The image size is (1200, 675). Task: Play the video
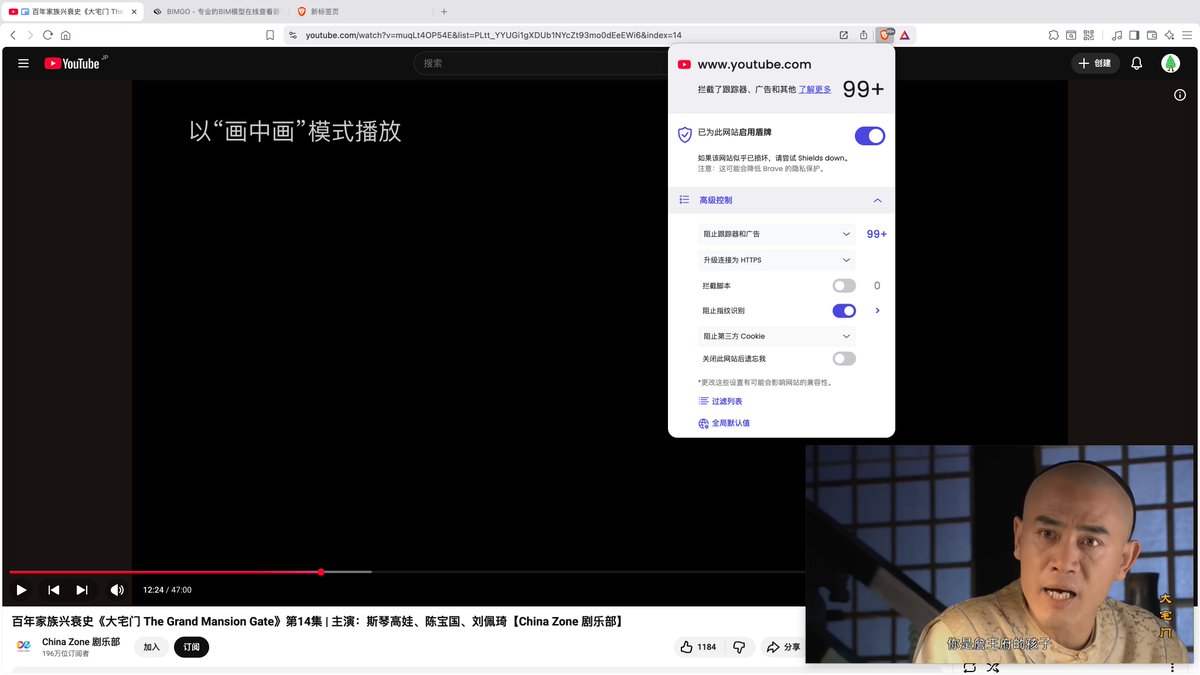point(21,590)
